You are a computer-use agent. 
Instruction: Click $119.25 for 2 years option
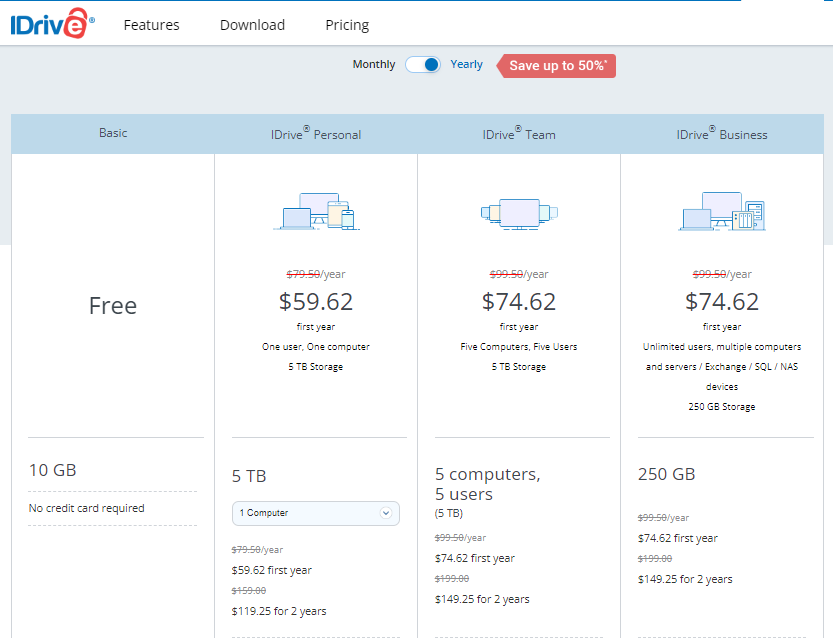click(x=279, y=611)
